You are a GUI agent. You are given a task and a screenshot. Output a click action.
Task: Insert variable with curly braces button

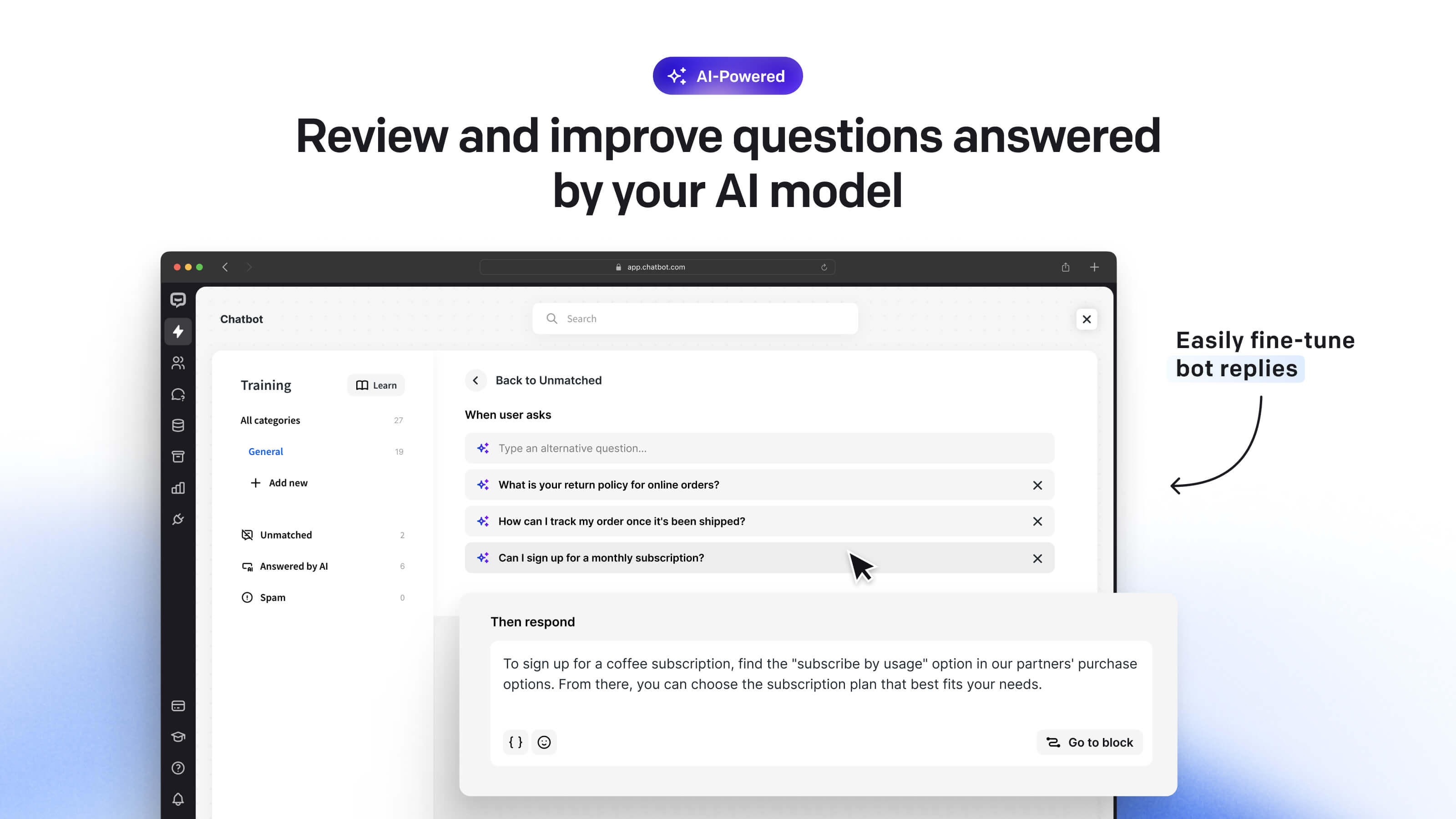click(x=516, y=742)
